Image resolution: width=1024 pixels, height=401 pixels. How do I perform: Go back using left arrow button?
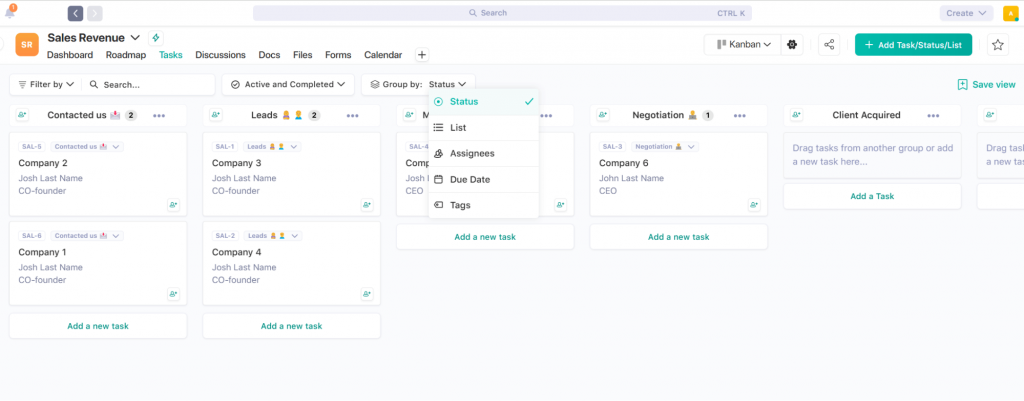tap(75, 13)
